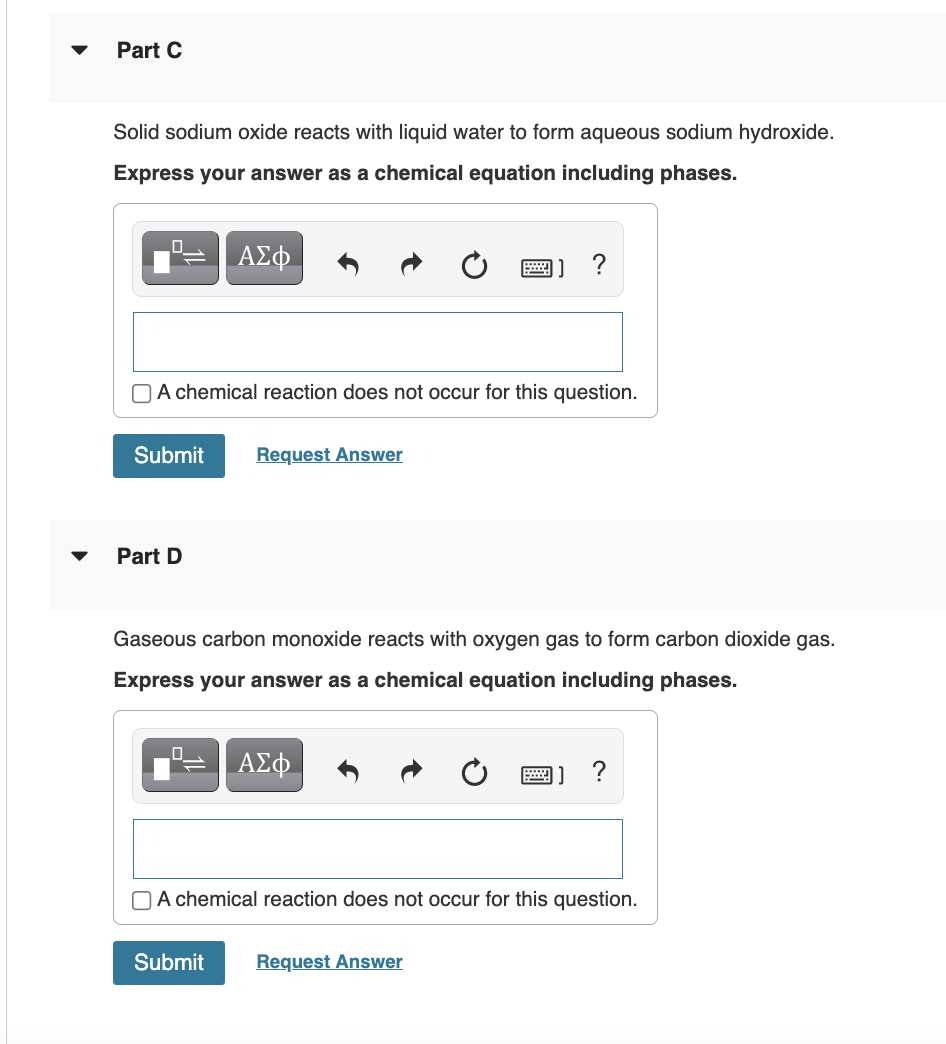The height and width of the screenshot is (1044, 946).
Task: Check 'A chemical reaction does not occur' in Part C
Action: click(140, 393)
